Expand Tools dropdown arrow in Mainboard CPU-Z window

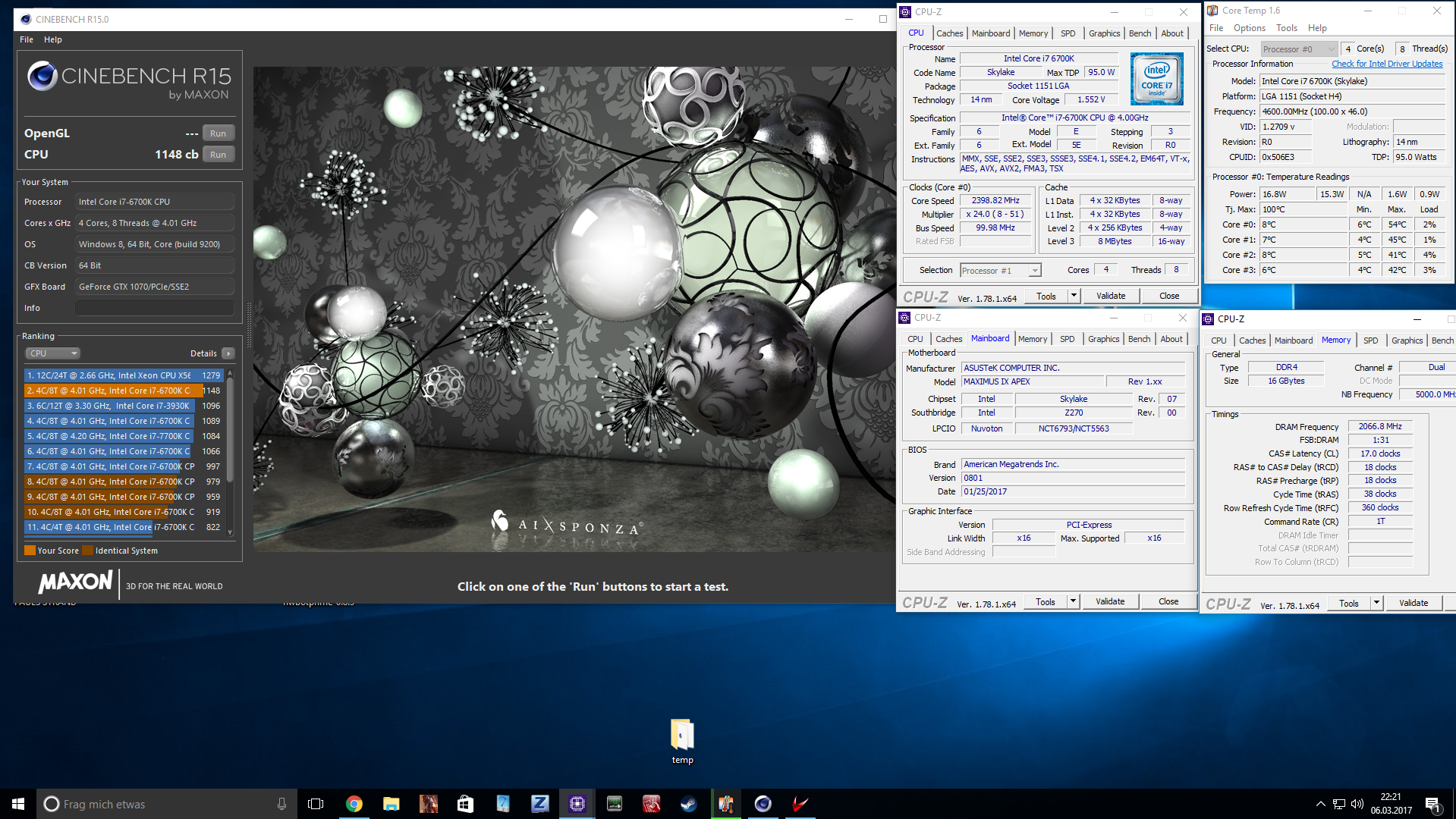point(1073,601)
